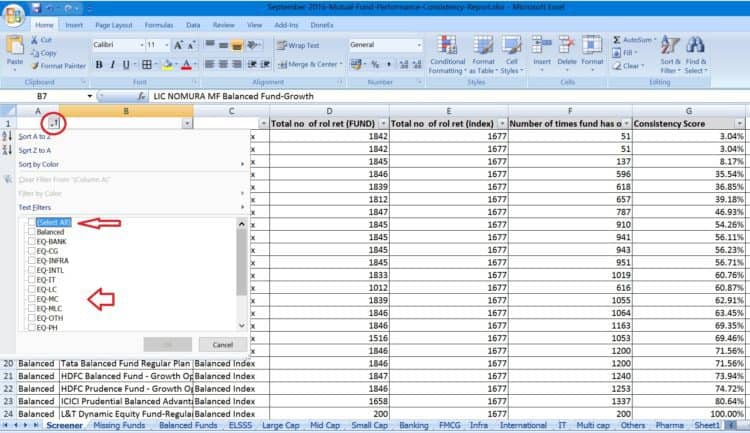Open Total no of rol ret (FUND) filter
The width and height of the screenshot is (750, 433).
coord(383,124)
